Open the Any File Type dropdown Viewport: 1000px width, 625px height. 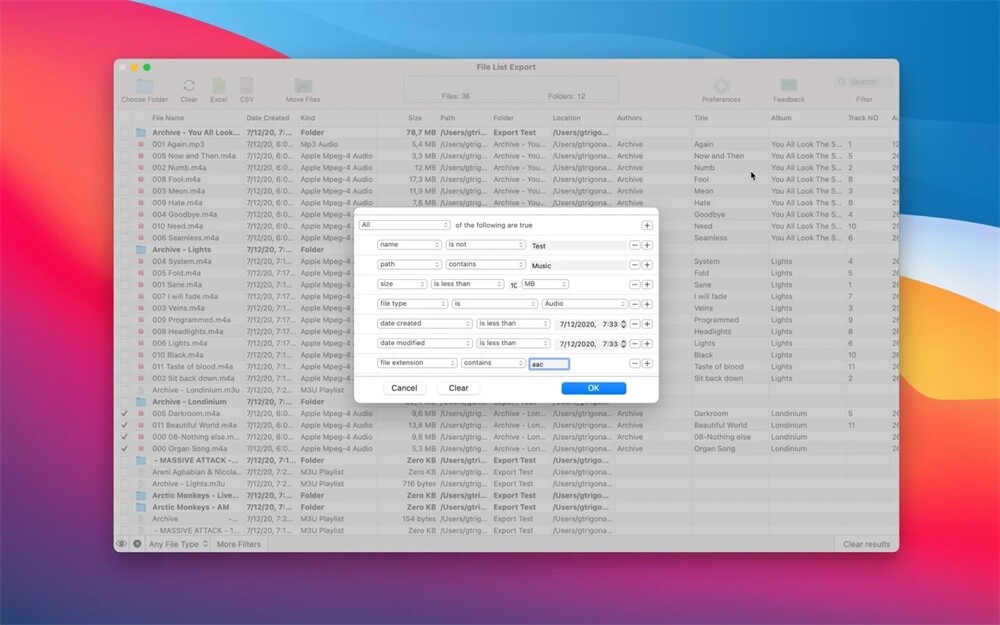(178, 544)
